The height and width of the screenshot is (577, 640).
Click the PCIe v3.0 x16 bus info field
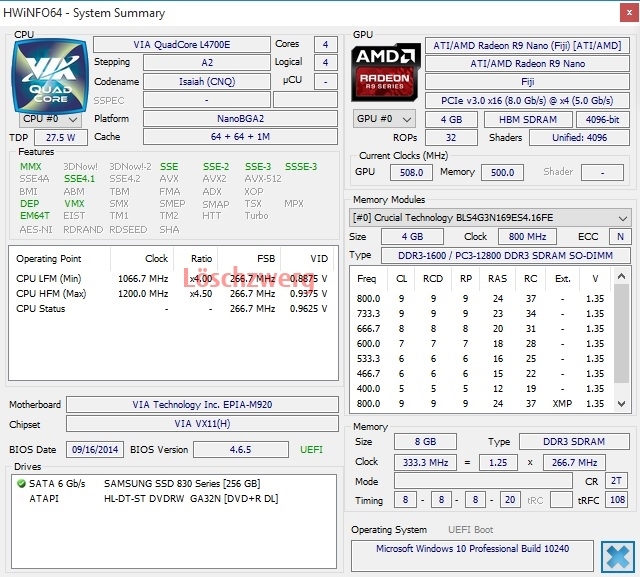(527, 101)
